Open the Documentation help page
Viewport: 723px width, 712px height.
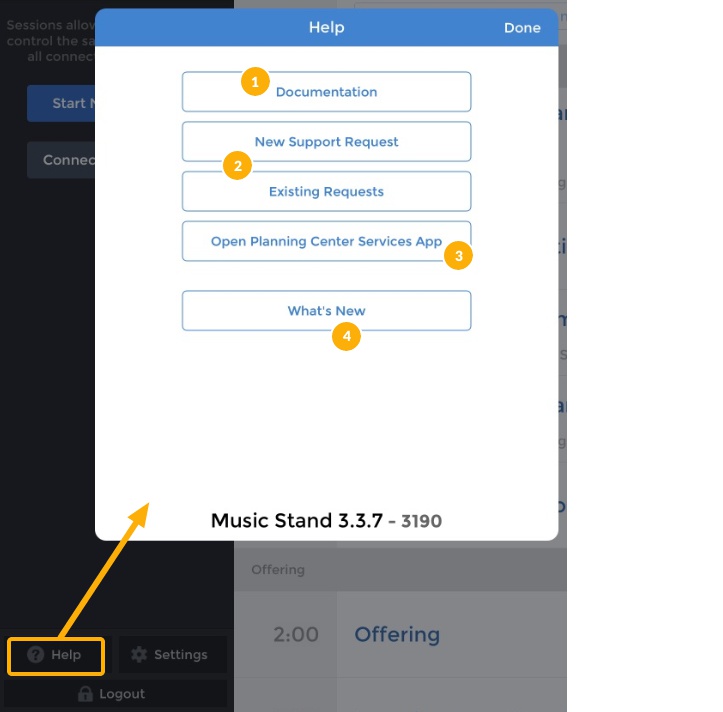point(326,92)
